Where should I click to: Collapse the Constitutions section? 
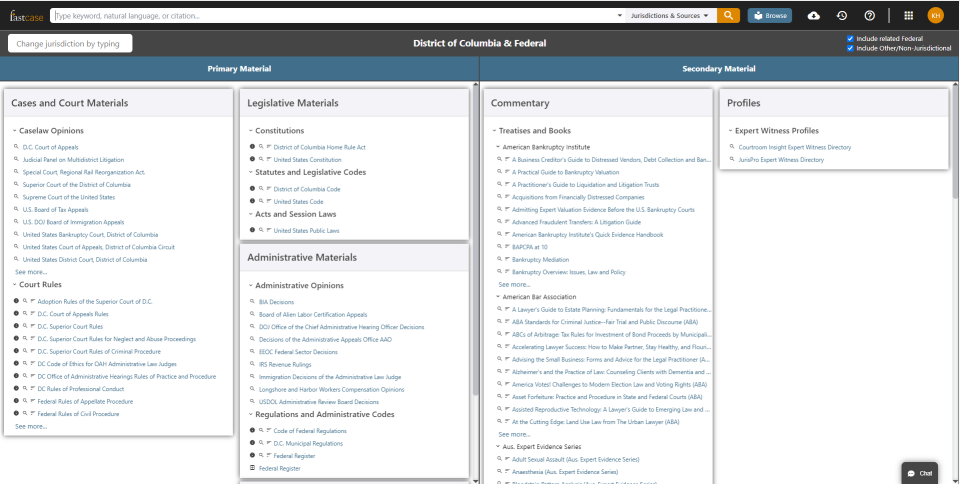tap(250, 130)
